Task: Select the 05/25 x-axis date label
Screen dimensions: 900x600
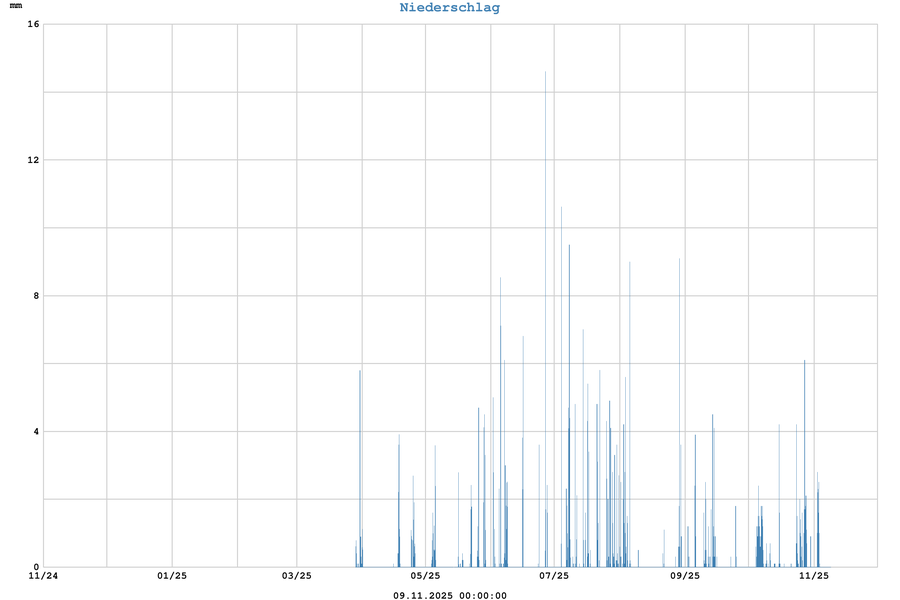Action: 425,576
